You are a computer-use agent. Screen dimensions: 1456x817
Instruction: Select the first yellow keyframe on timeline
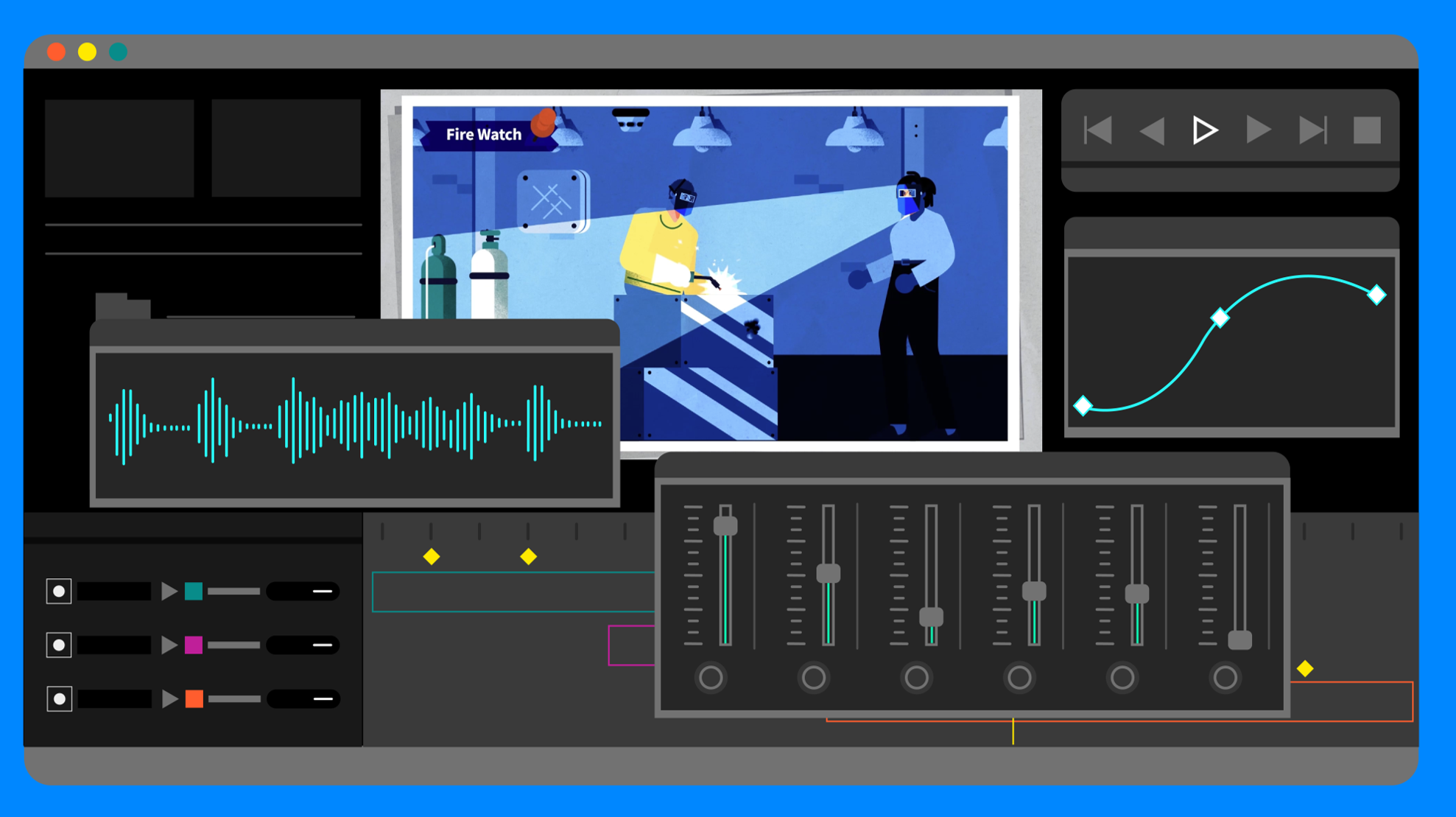pos(432,556)
